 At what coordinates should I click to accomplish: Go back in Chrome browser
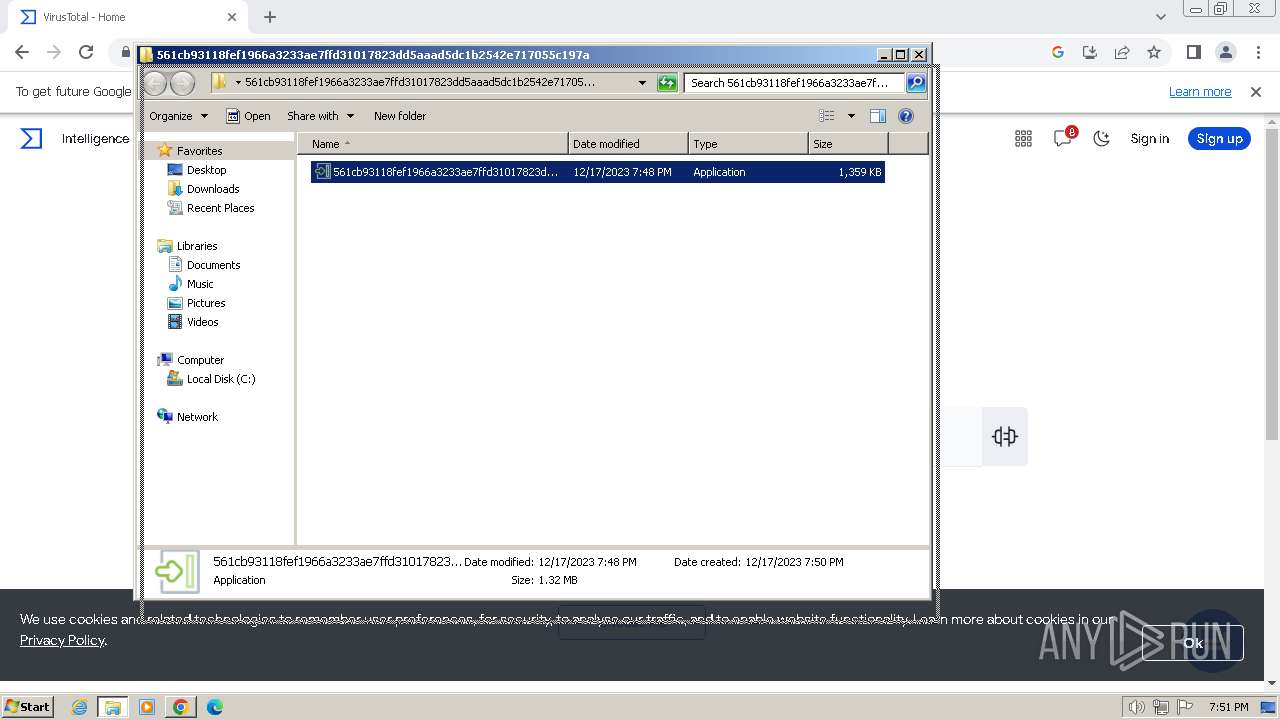[x=22, y=52]
